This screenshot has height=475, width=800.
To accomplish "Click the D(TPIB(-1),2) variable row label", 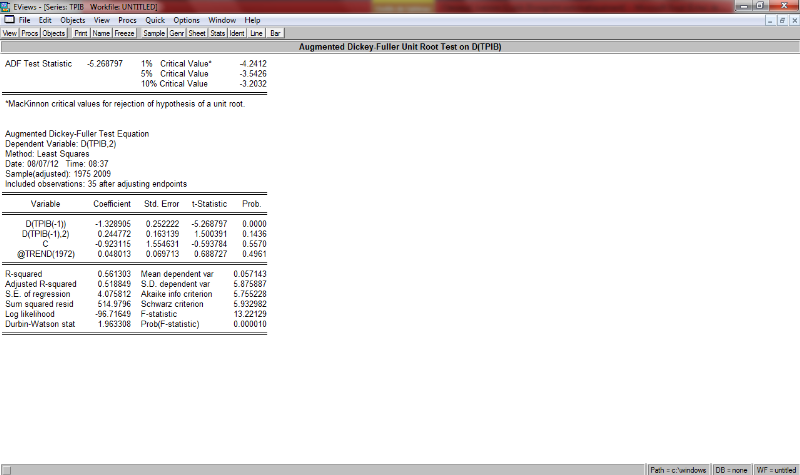I will [45, 234].
